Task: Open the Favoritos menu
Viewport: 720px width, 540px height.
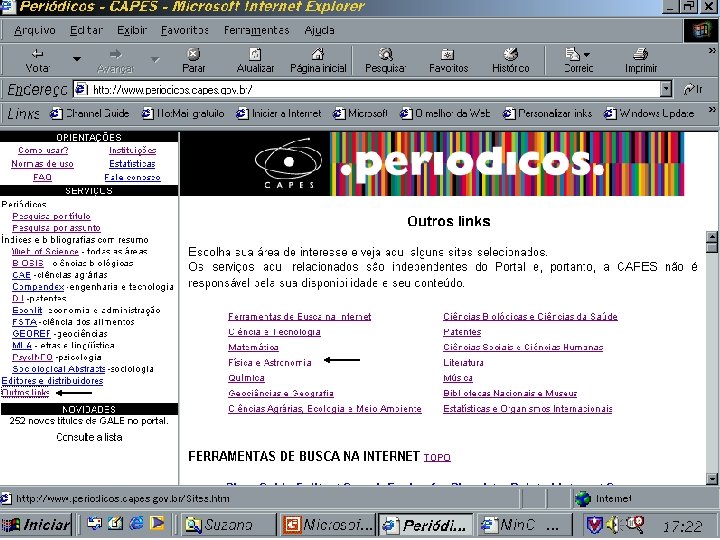Action: tap(185, 30)
